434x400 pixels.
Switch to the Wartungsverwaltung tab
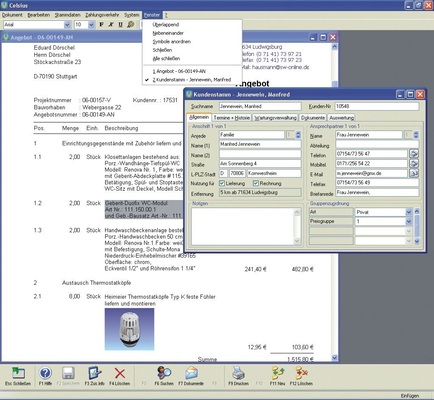[275, 118]
